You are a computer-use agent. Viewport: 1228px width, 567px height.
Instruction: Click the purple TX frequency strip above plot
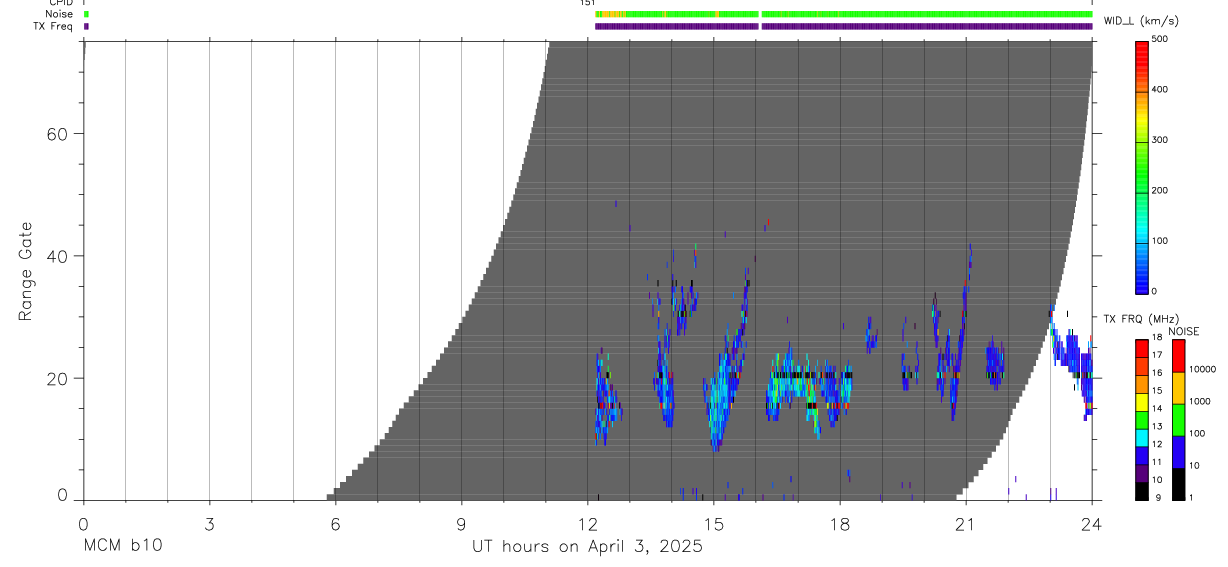[x=843, y=26]
